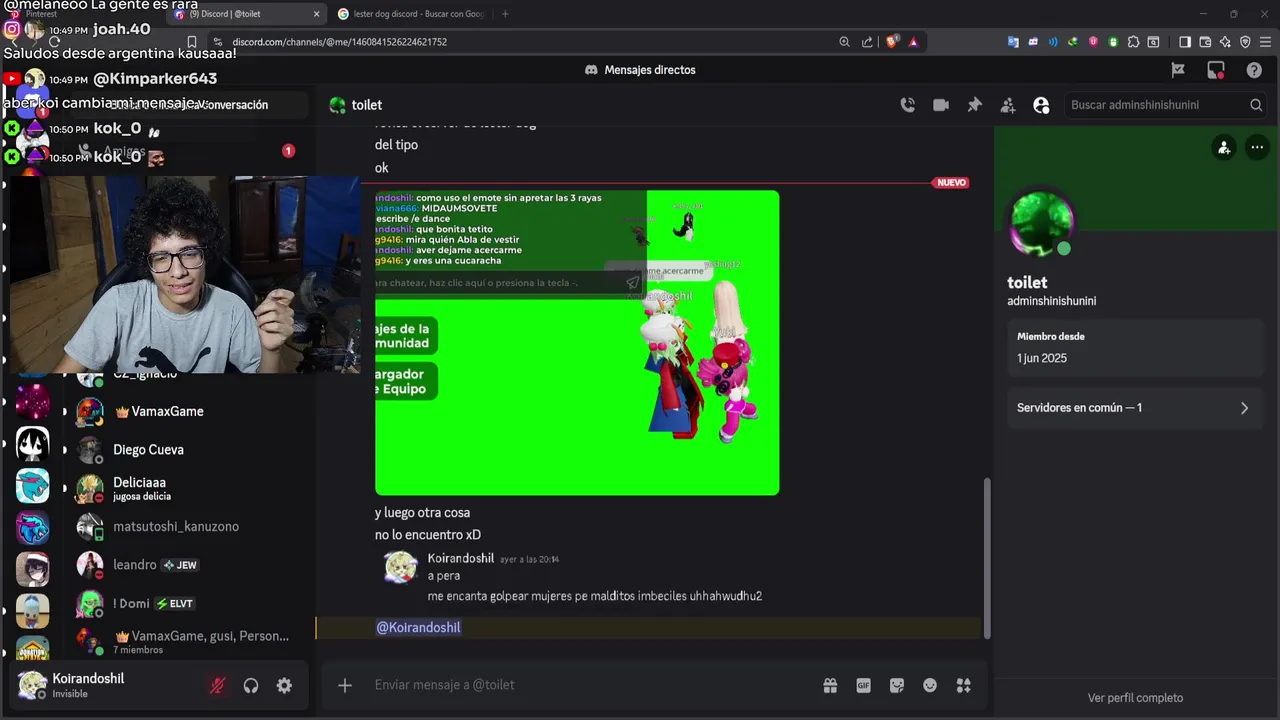1280x720 pixels.
Task: Expand Servidores en común list
Action: 1134,408
